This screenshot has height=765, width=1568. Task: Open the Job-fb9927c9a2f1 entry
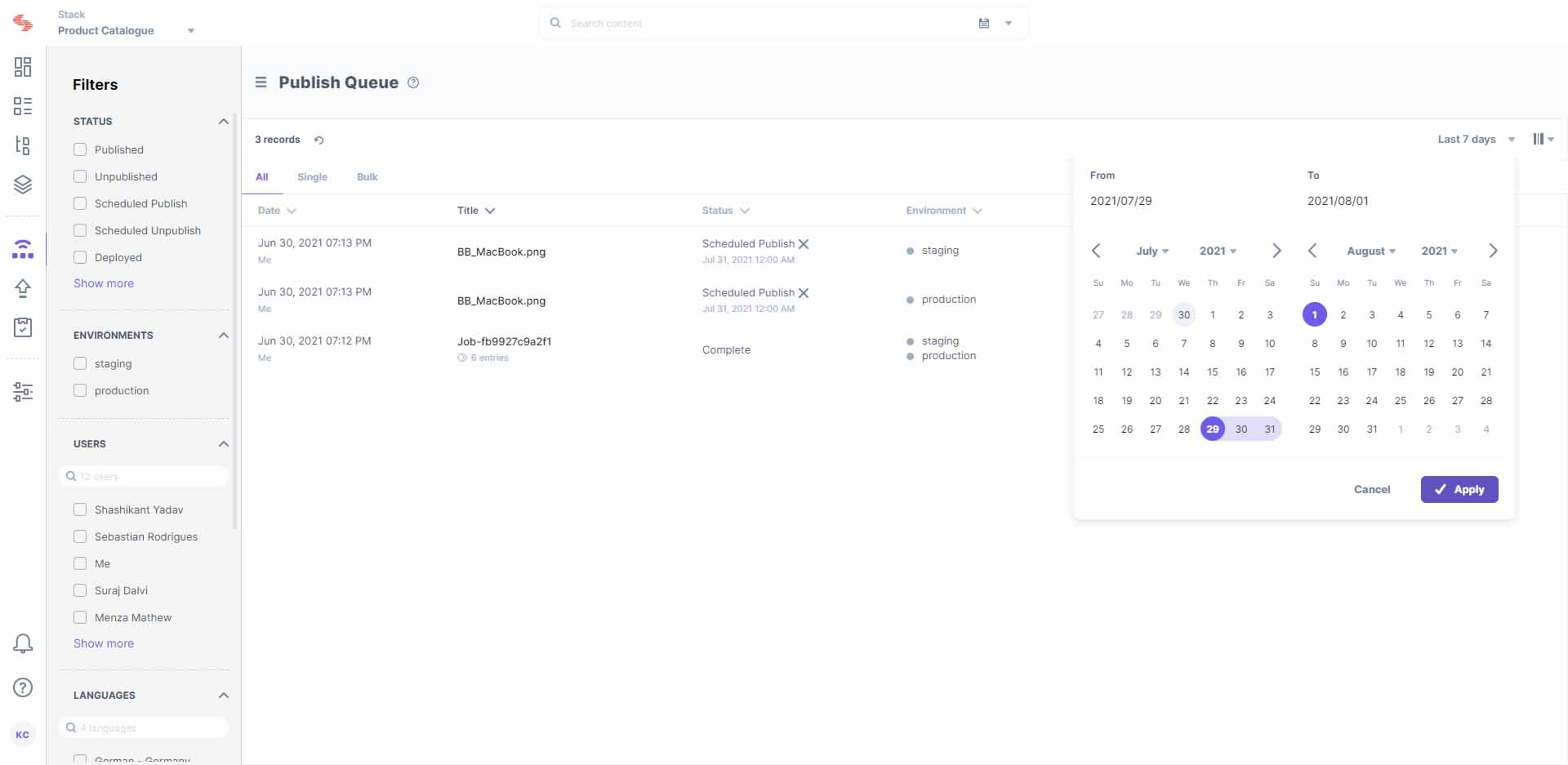click(x=504, y=341)
